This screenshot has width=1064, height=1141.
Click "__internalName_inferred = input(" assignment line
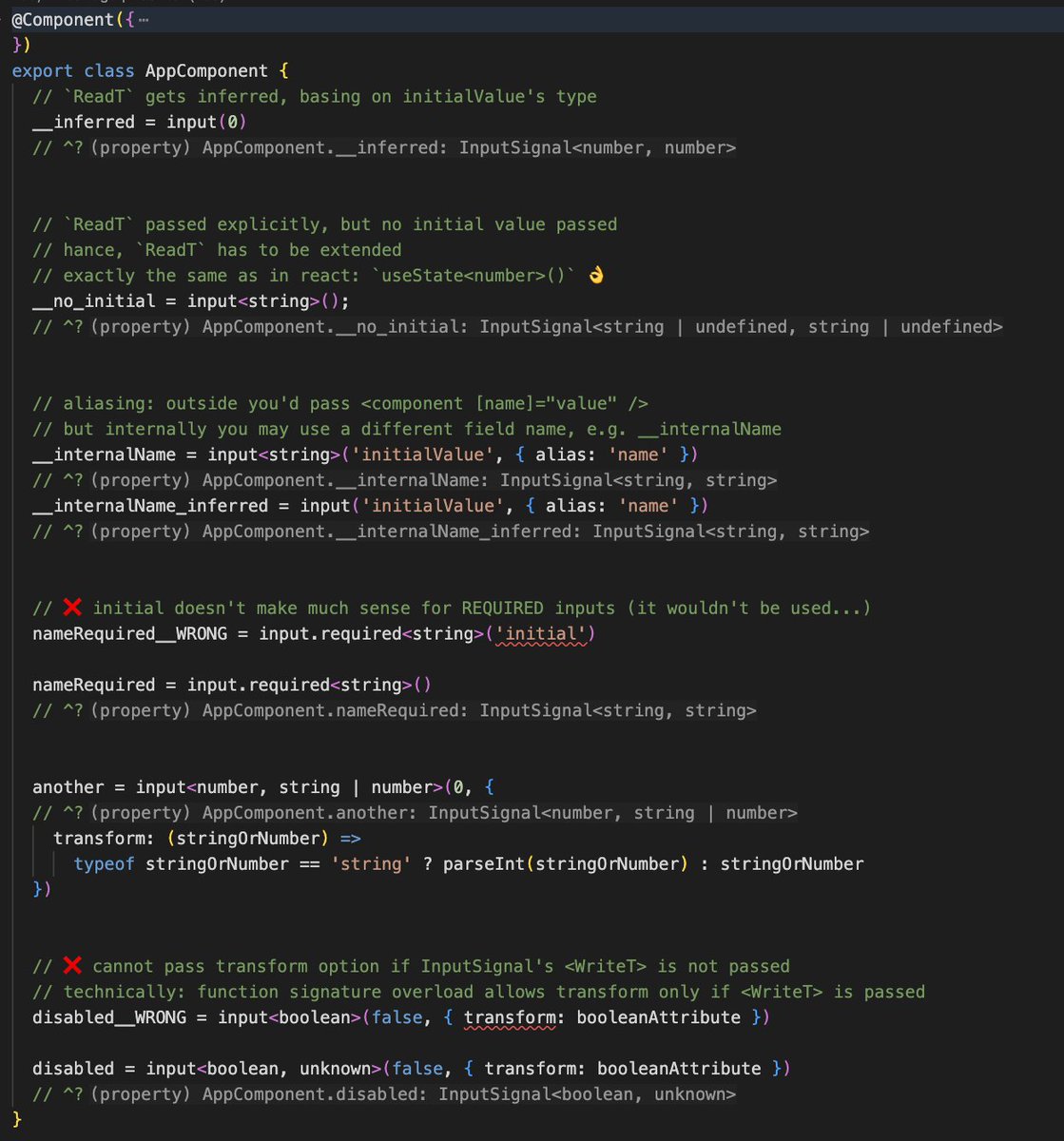tap(371, 506)
